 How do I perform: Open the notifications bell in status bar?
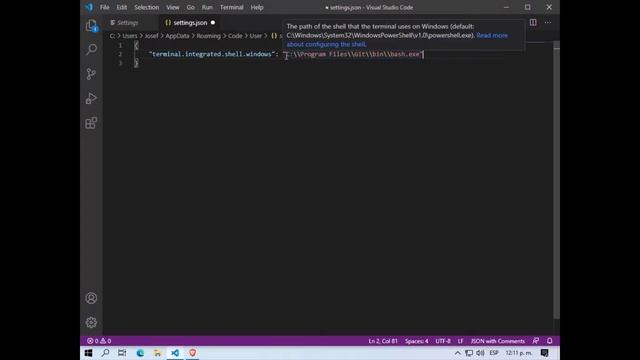(x=550, y=341)
